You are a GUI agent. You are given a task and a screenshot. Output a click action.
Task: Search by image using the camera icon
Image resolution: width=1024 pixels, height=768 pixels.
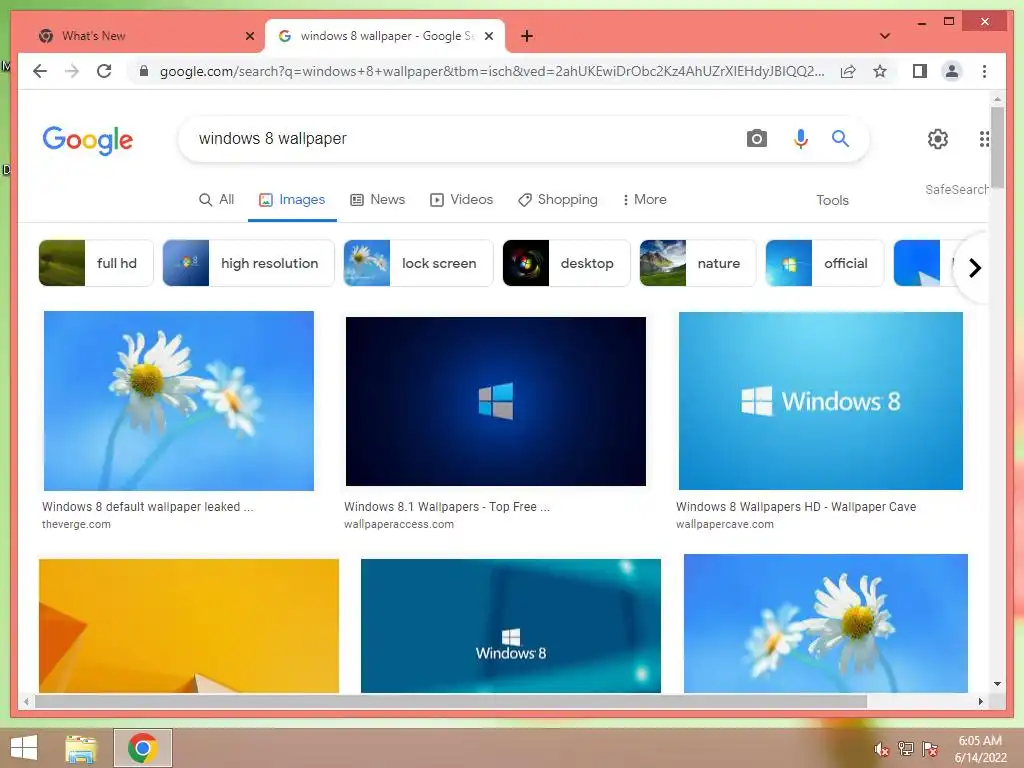point(756,138)
